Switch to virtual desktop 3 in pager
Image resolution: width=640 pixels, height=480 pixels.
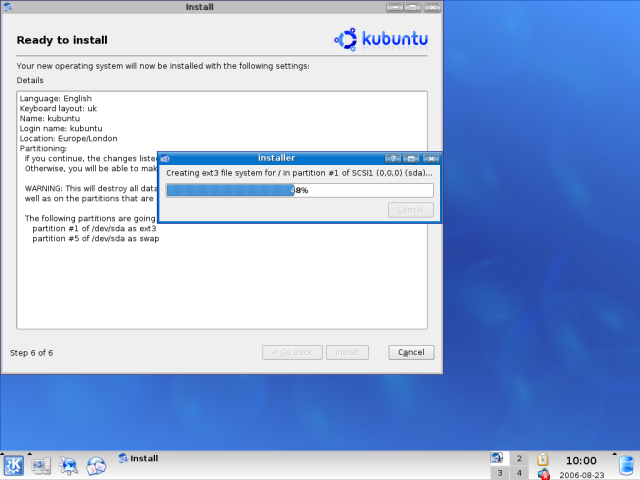(499, 473)
